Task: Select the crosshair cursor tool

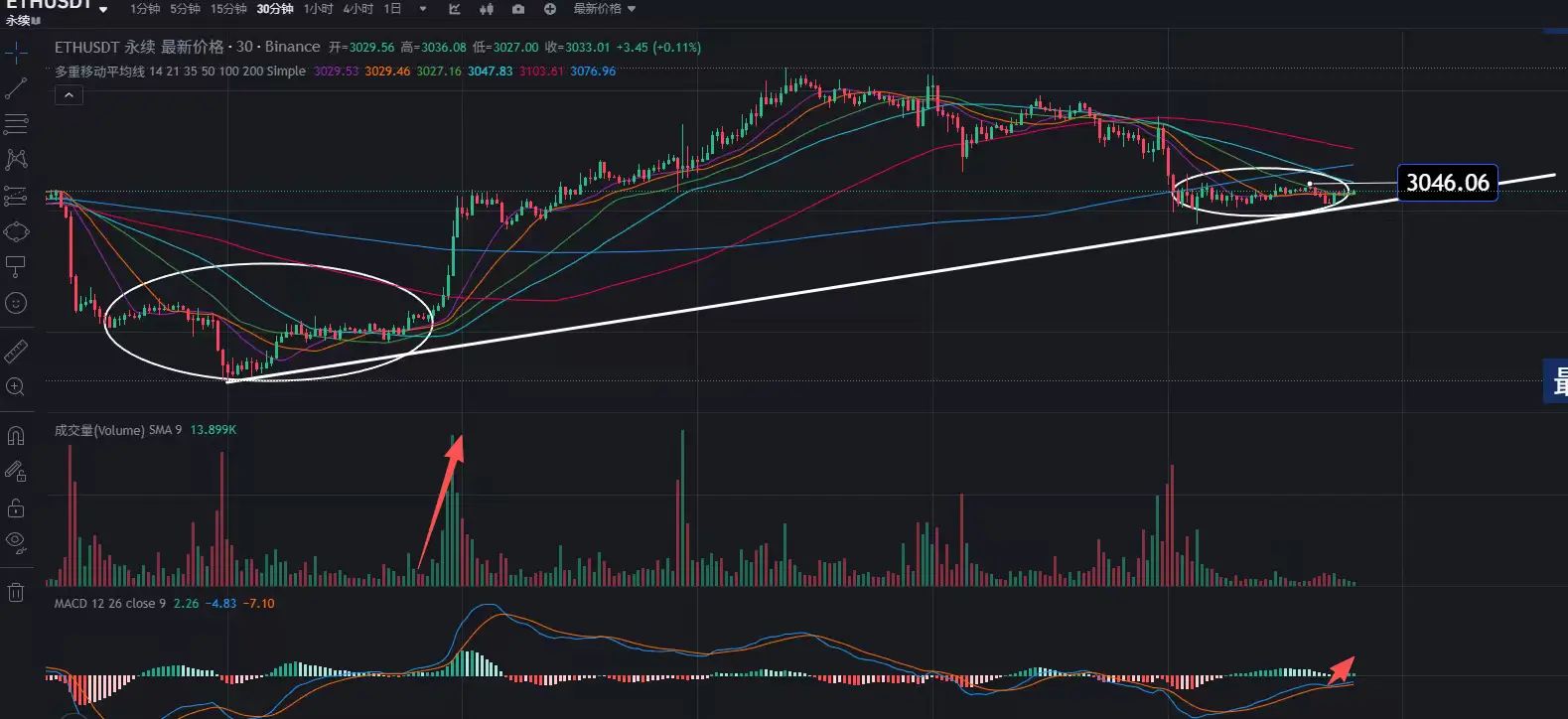Action: pos(16,52)
